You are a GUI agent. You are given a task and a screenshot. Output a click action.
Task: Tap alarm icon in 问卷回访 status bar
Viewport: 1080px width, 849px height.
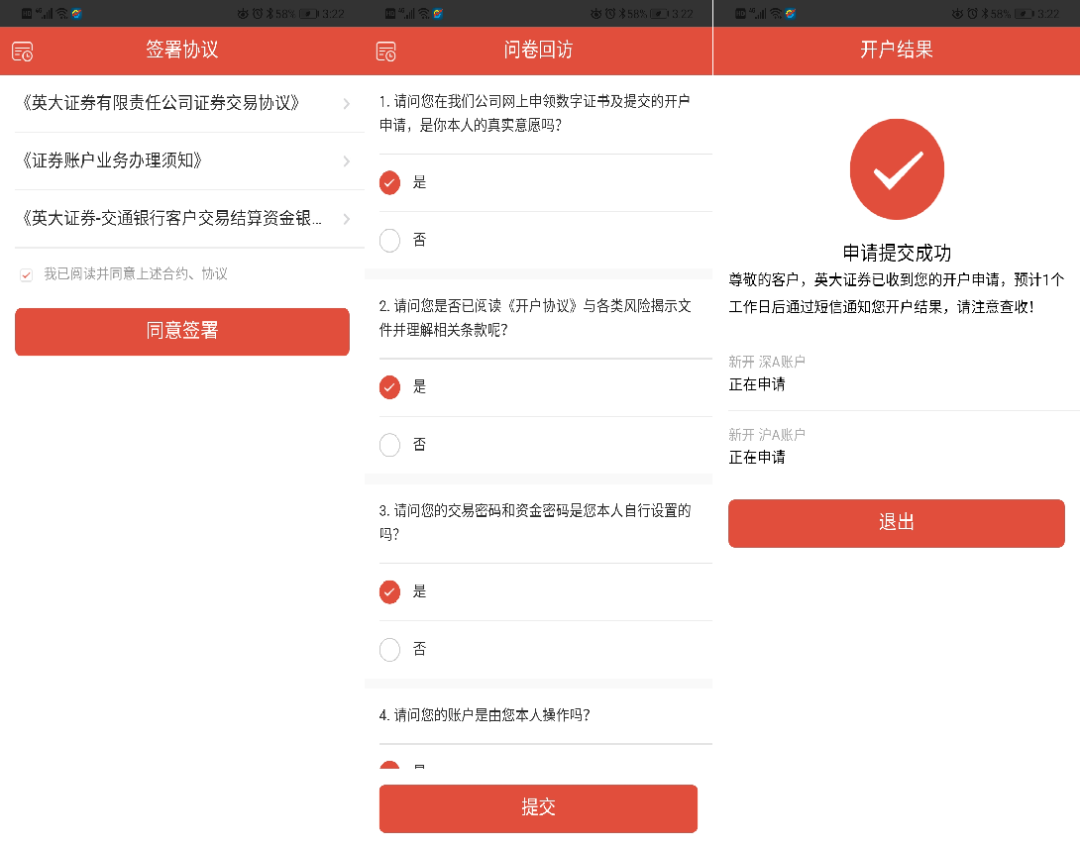pos(610,14)
